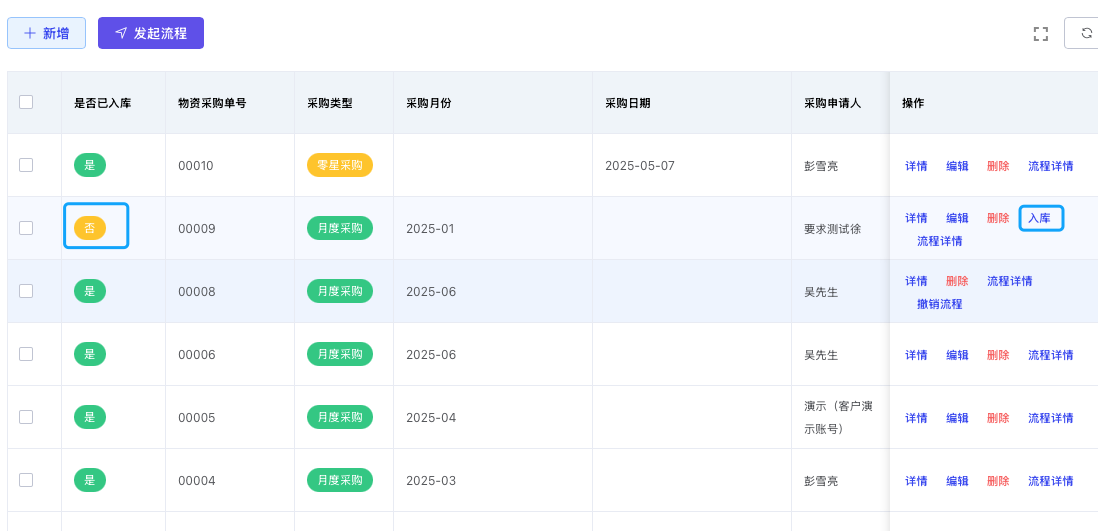Click 编辑 for order 00004
The image size is (1098, 531).
(x=957, y=481)
